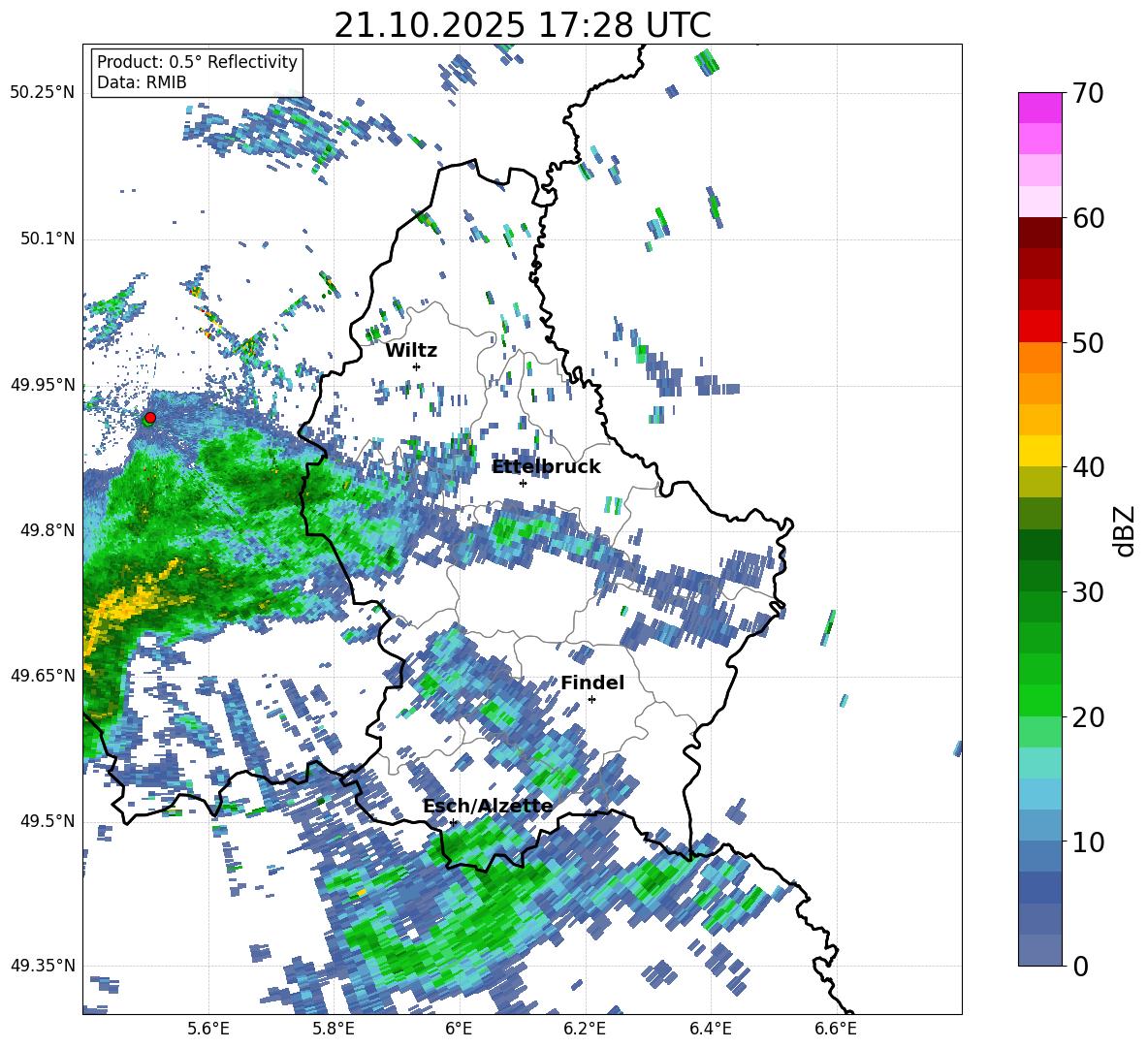The width and height of the screenshot is (1148, 1048).
Task: Click the Ettelbruck city label
Action: (x=546, y=467)
